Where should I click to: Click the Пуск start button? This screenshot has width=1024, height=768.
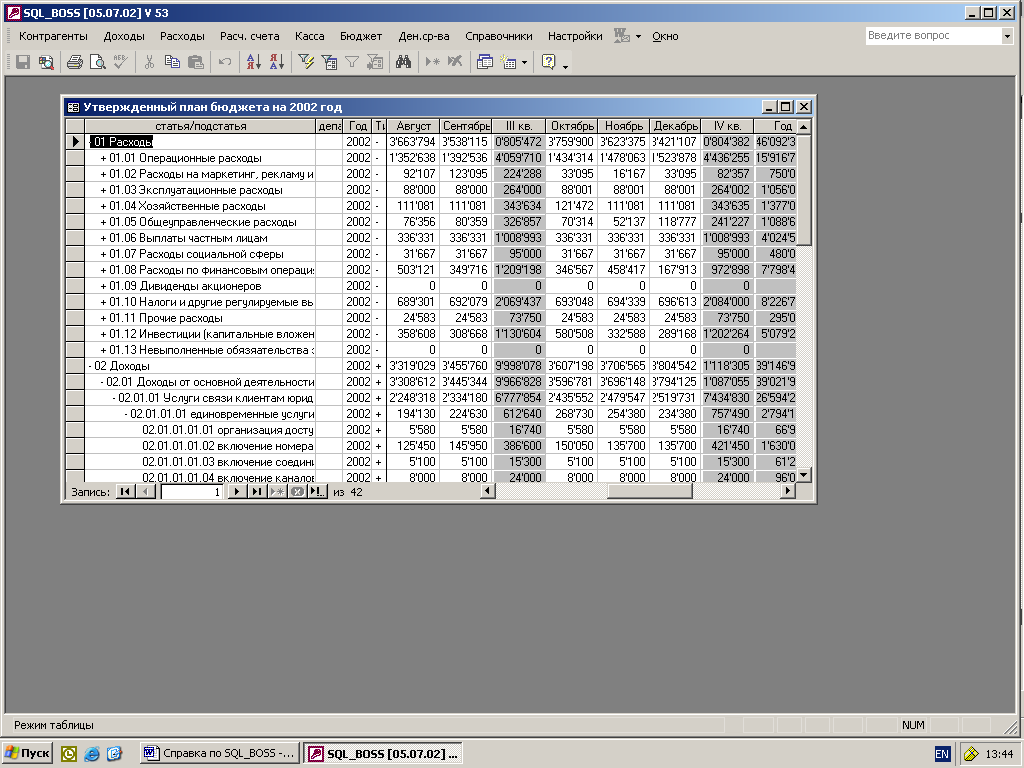(x=27, y=753)
